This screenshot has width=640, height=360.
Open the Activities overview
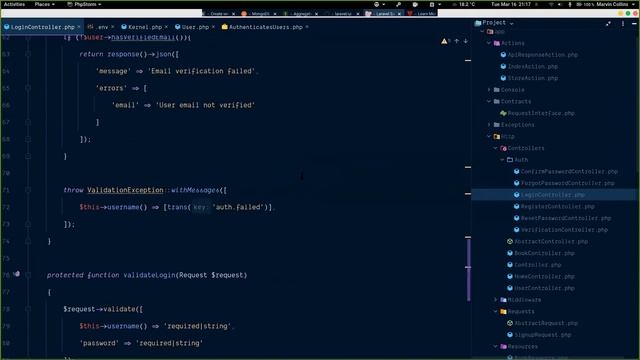point(14,4)
